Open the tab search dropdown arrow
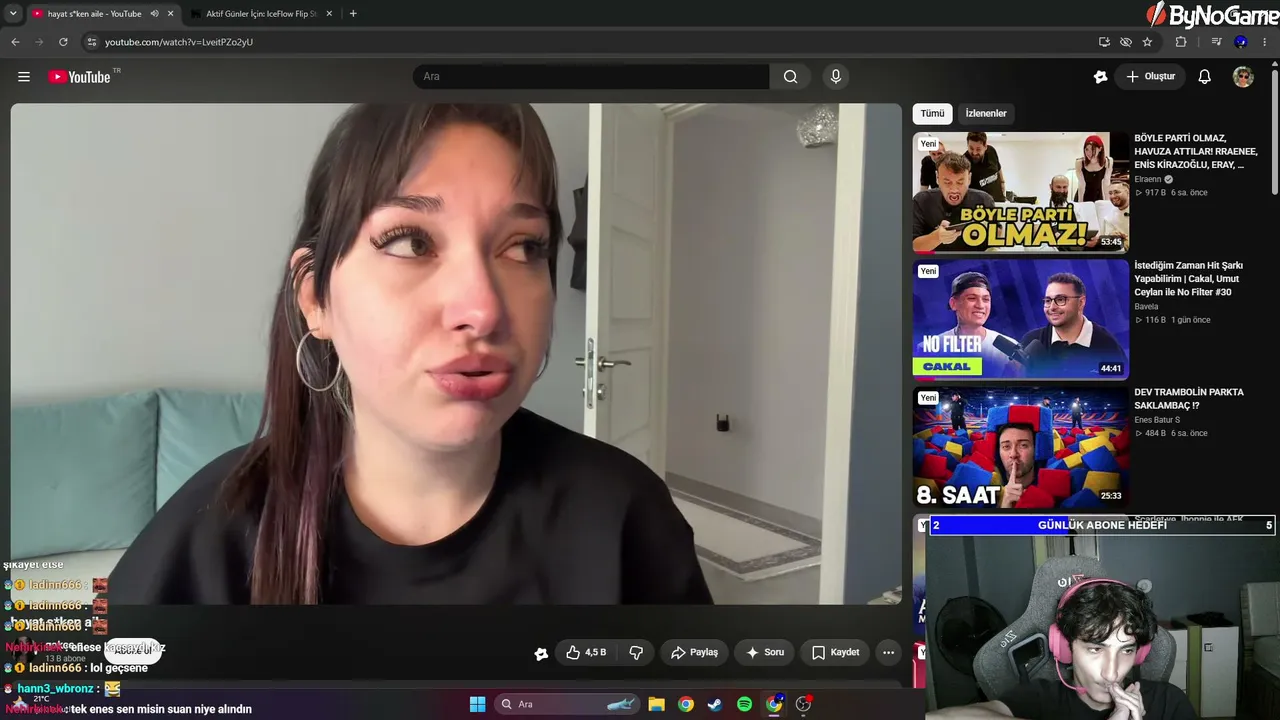 coord(13,14)
